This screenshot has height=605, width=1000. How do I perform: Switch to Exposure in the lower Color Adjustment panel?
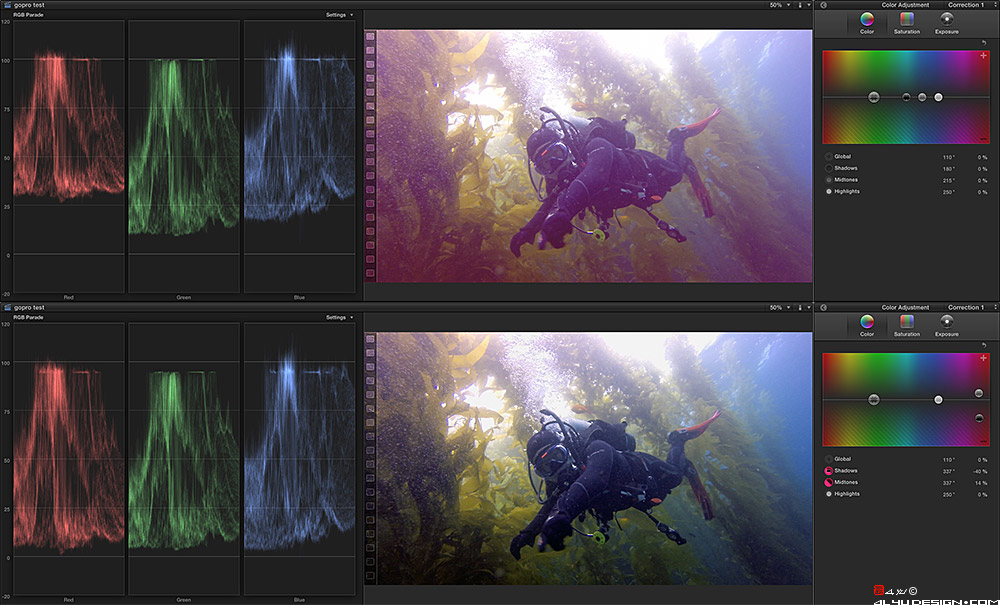point(946,324)
